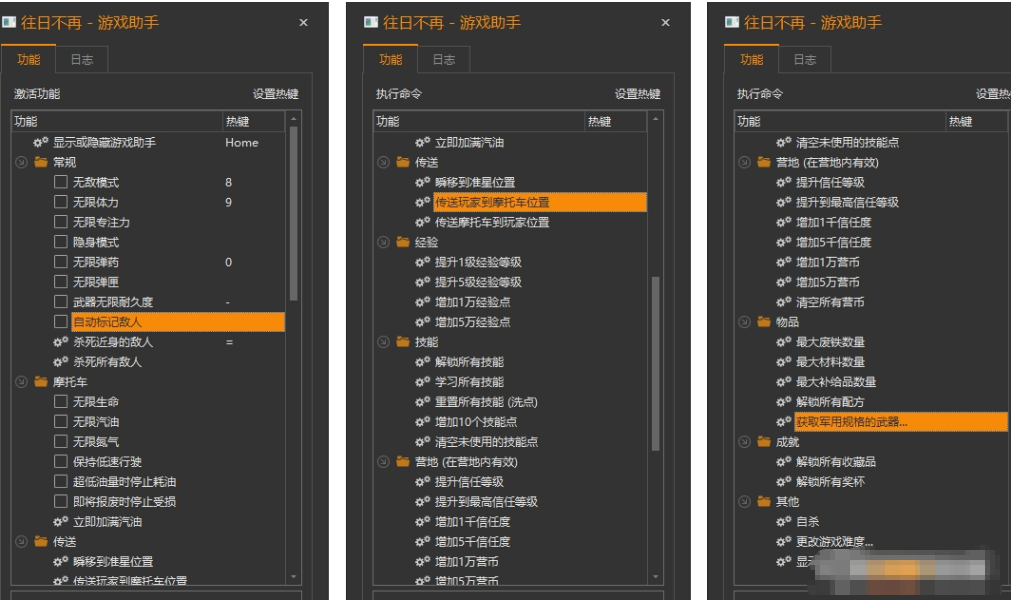Open 日志 tab in the middle window
Image resolution: width=1012 pixels, height=600 pixels.
coord(444,59)
